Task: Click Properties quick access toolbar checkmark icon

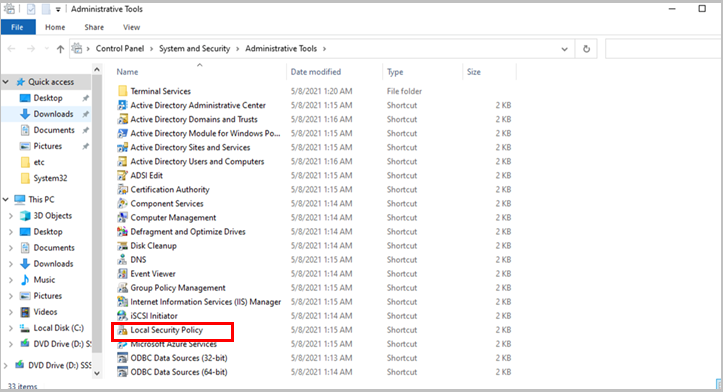Action: (x=31, y=9)
